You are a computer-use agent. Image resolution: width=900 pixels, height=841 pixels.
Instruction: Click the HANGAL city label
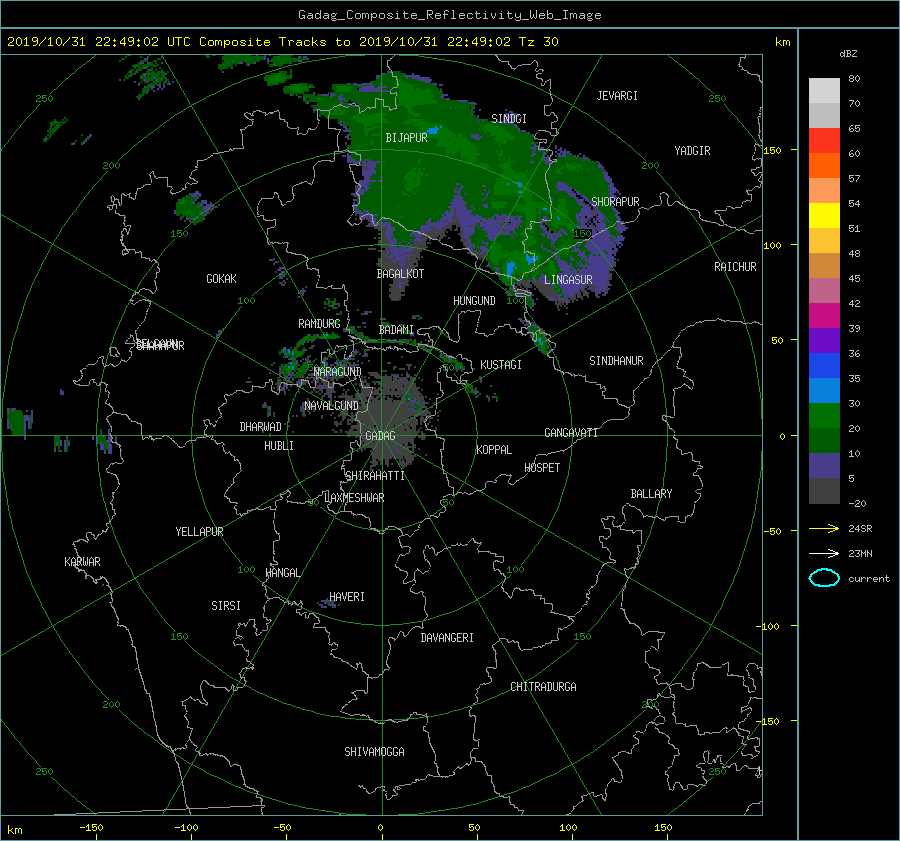coord(283,573)
